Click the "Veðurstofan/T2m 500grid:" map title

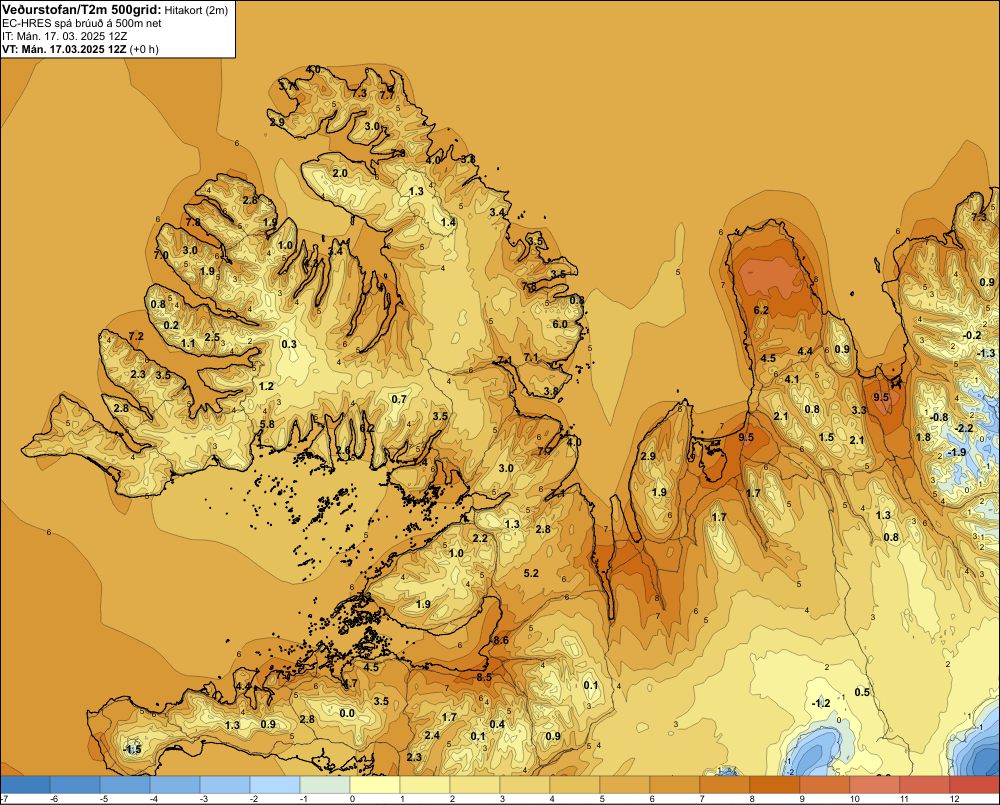pyautogui.click(x=82, y=9)
